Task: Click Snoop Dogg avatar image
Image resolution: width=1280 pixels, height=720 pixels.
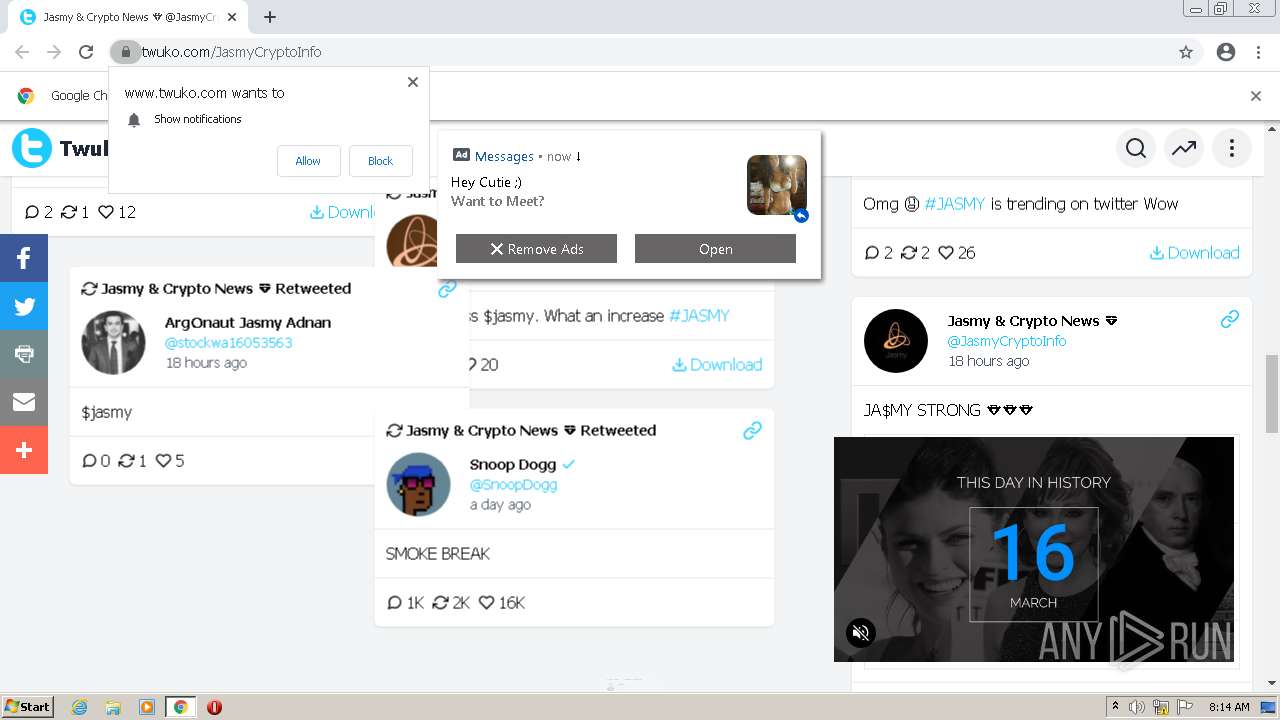Action: coord(418,484)
